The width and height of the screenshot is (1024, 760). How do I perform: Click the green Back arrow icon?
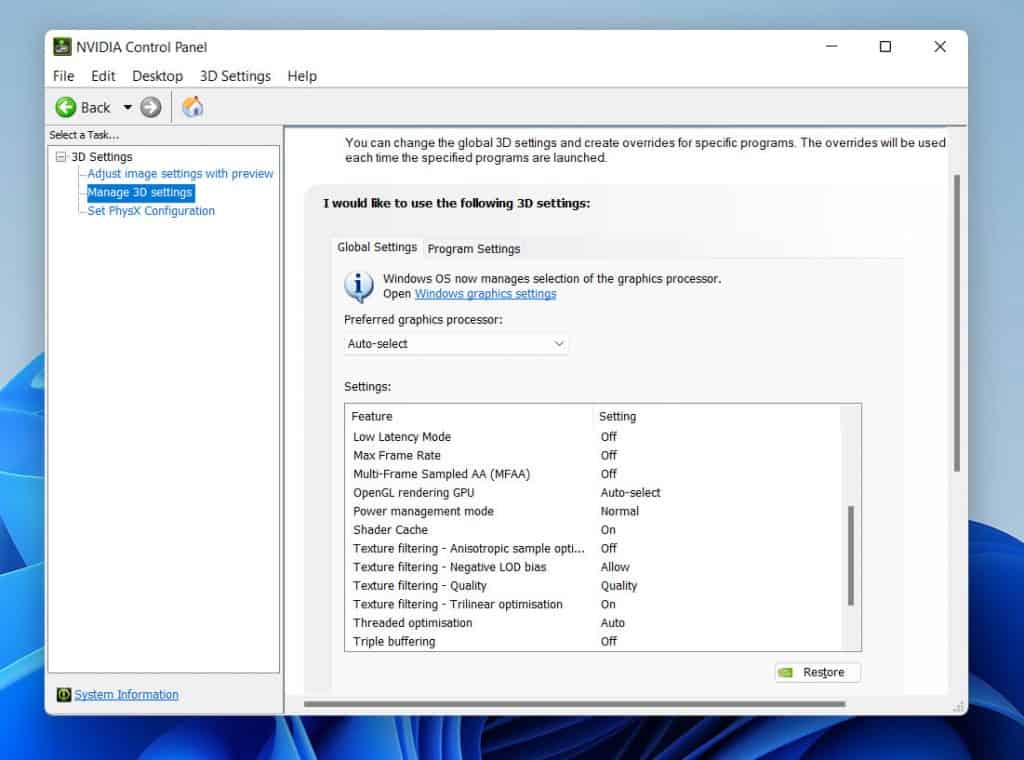tap(65, 107)
